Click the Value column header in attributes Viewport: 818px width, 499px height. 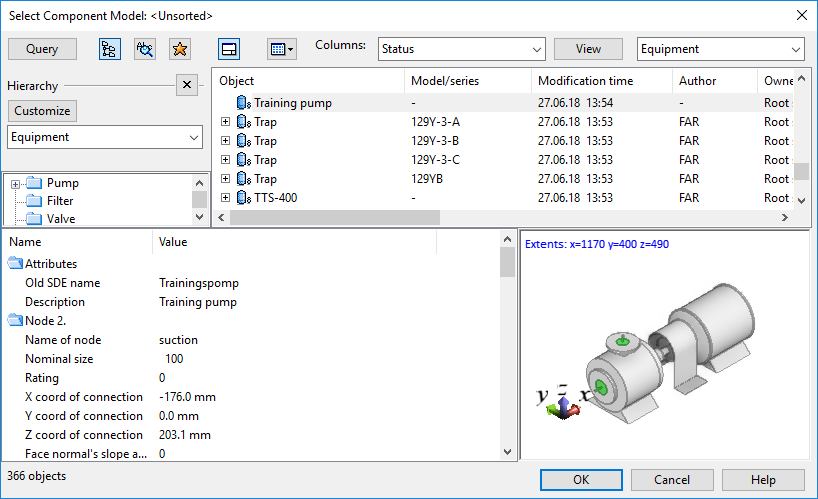pos(295,242)
